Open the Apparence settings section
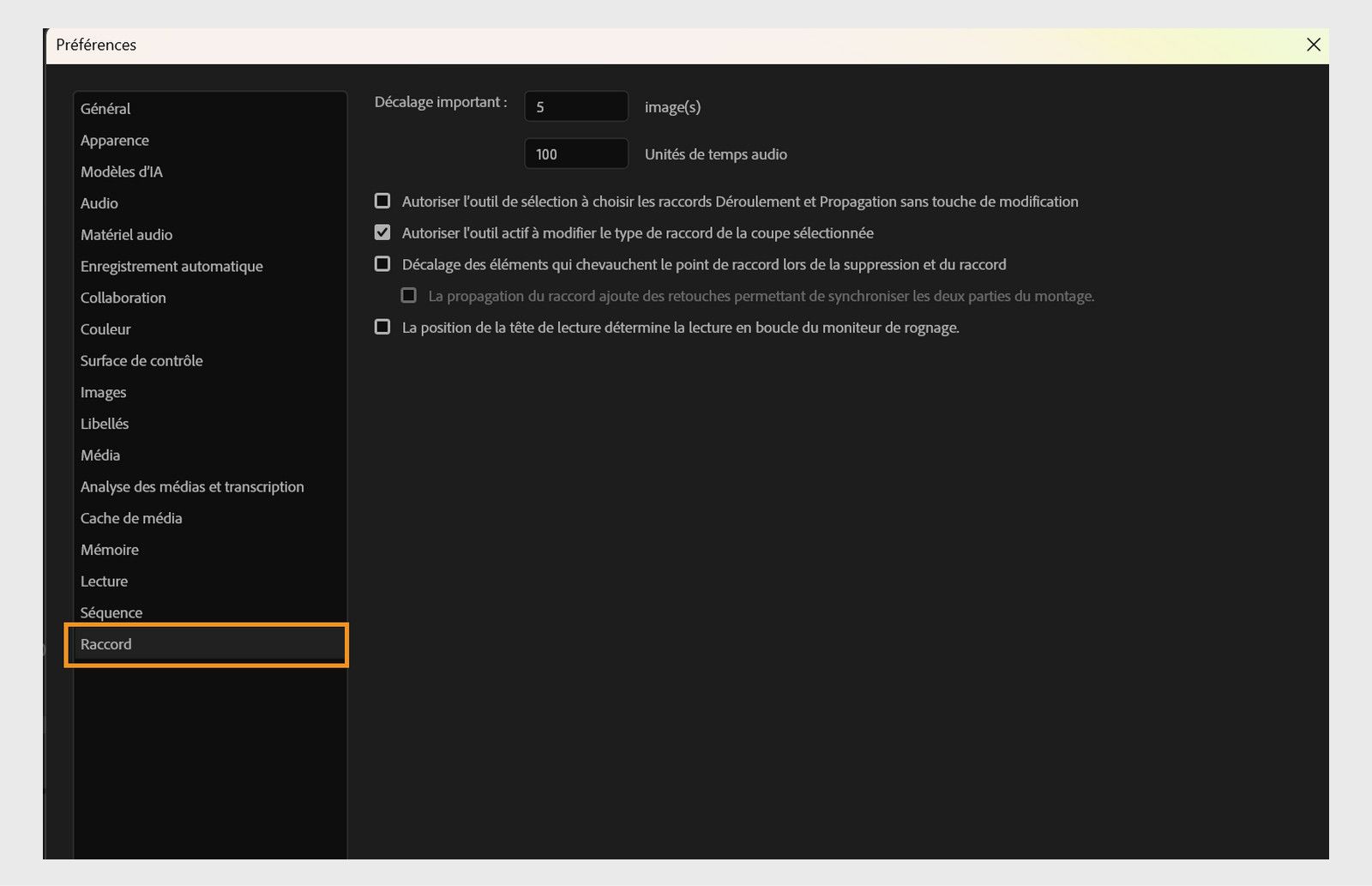 point(114,140)
